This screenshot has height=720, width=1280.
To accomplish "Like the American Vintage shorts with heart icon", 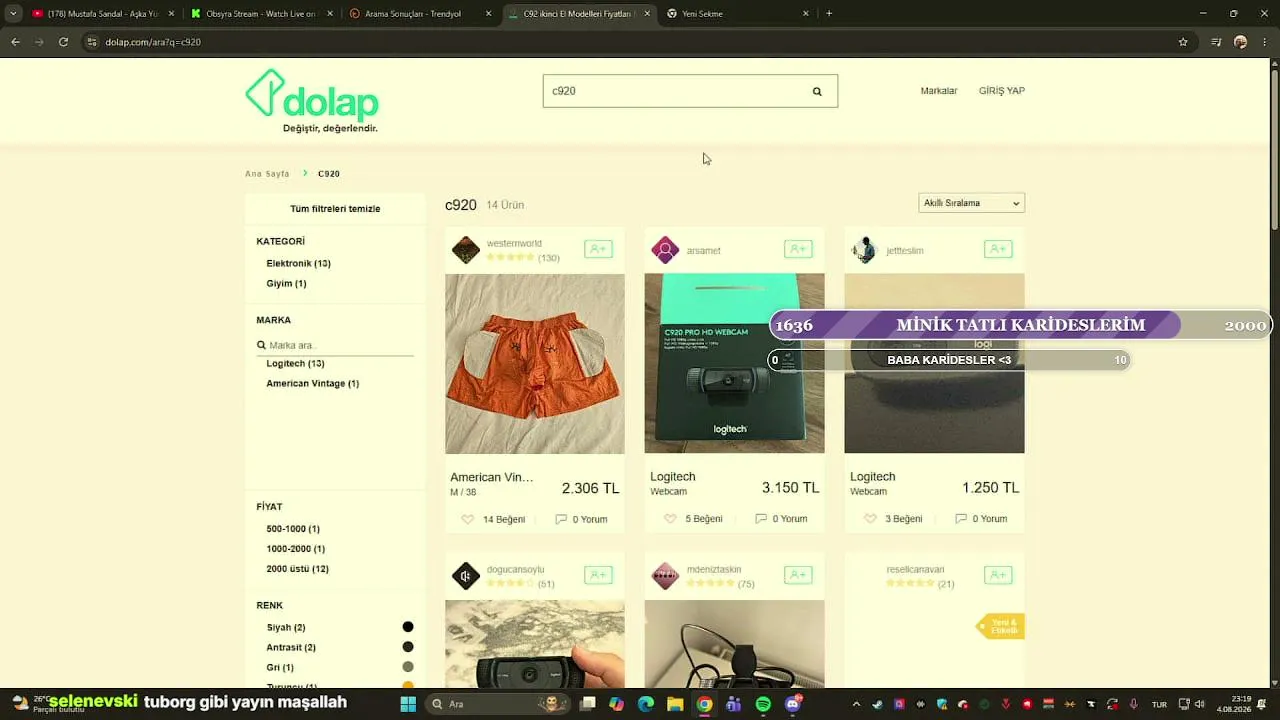I will point(467,519).
